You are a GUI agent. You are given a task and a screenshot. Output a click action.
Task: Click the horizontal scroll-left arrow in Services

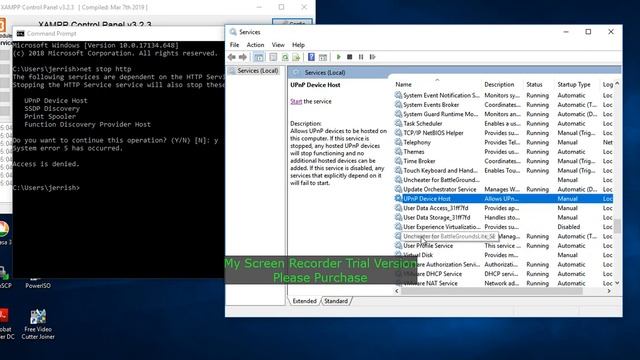coord(397,291)
